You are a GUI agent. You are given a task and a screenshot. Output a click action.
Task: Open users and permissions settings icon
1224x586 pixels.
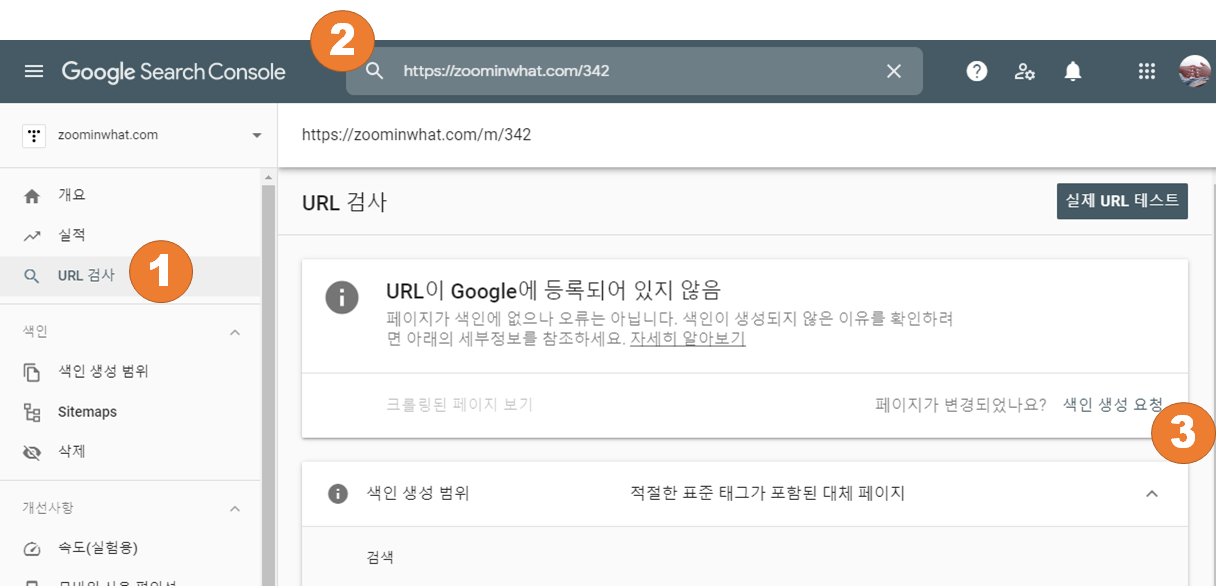pos(1025,71)
